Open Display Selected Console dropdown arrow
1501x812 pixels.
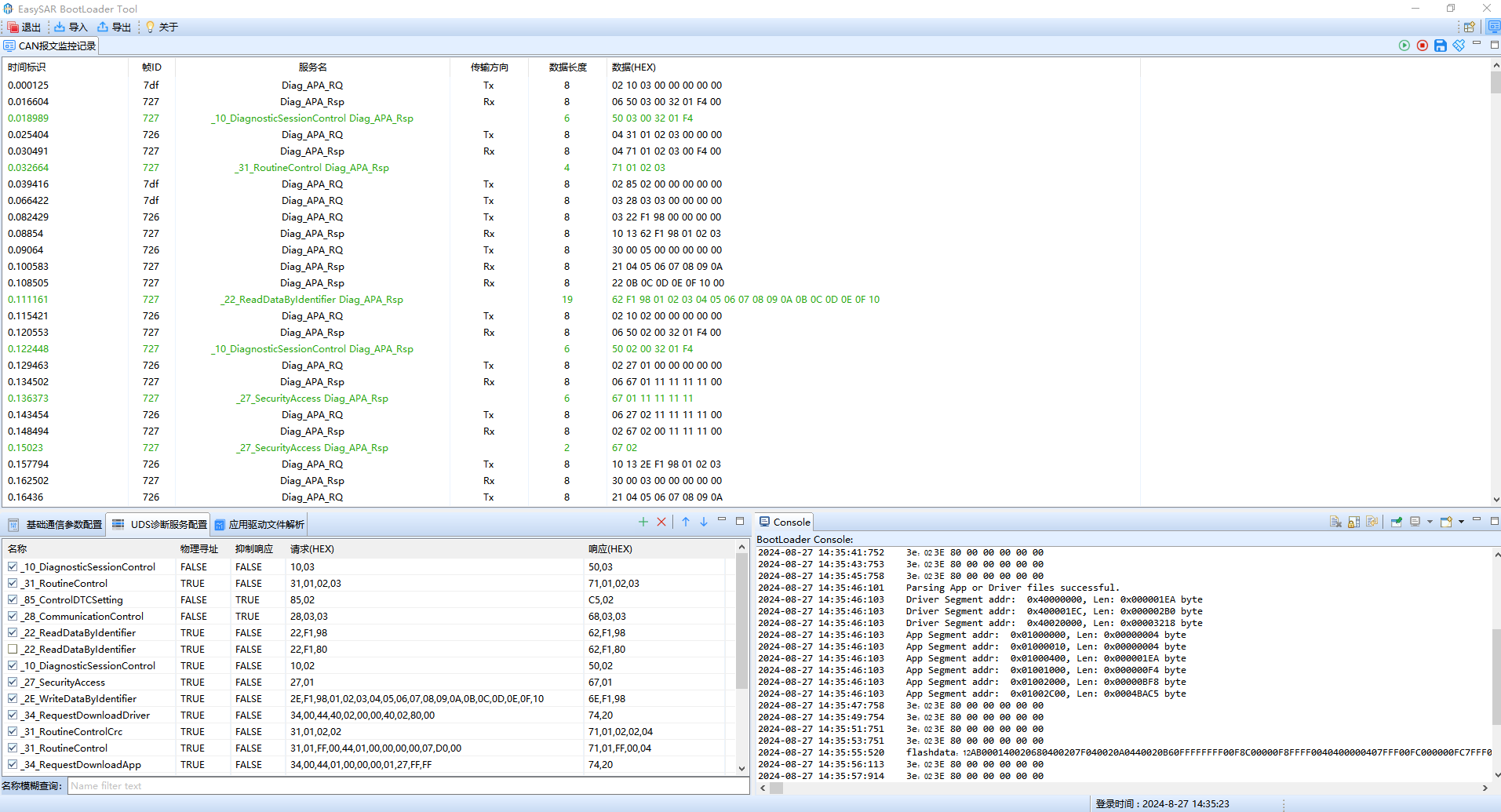pos(1430,522)
